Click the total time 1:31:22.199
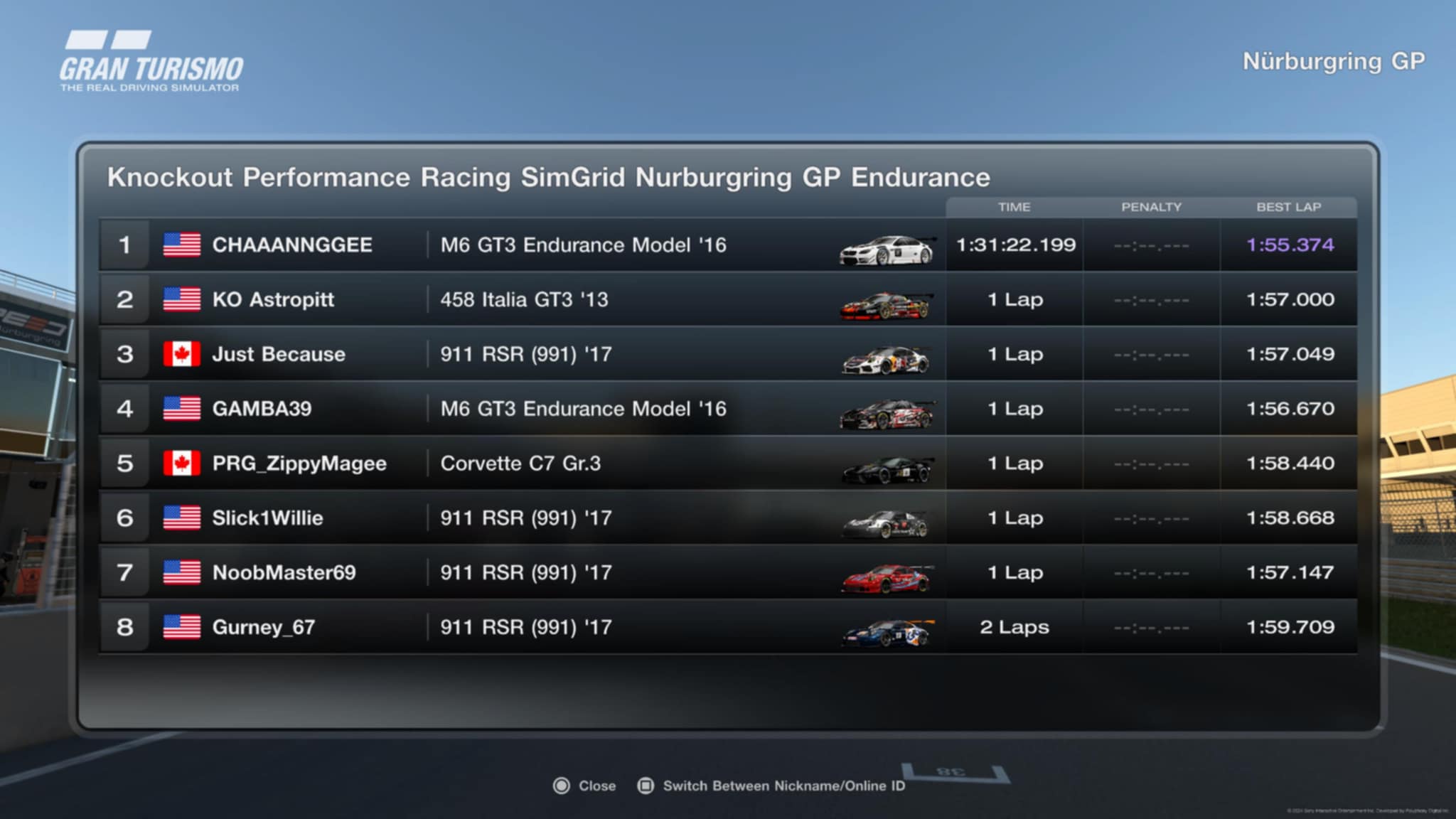This screenshot has height=819, width=1456. coord(1016,245)
